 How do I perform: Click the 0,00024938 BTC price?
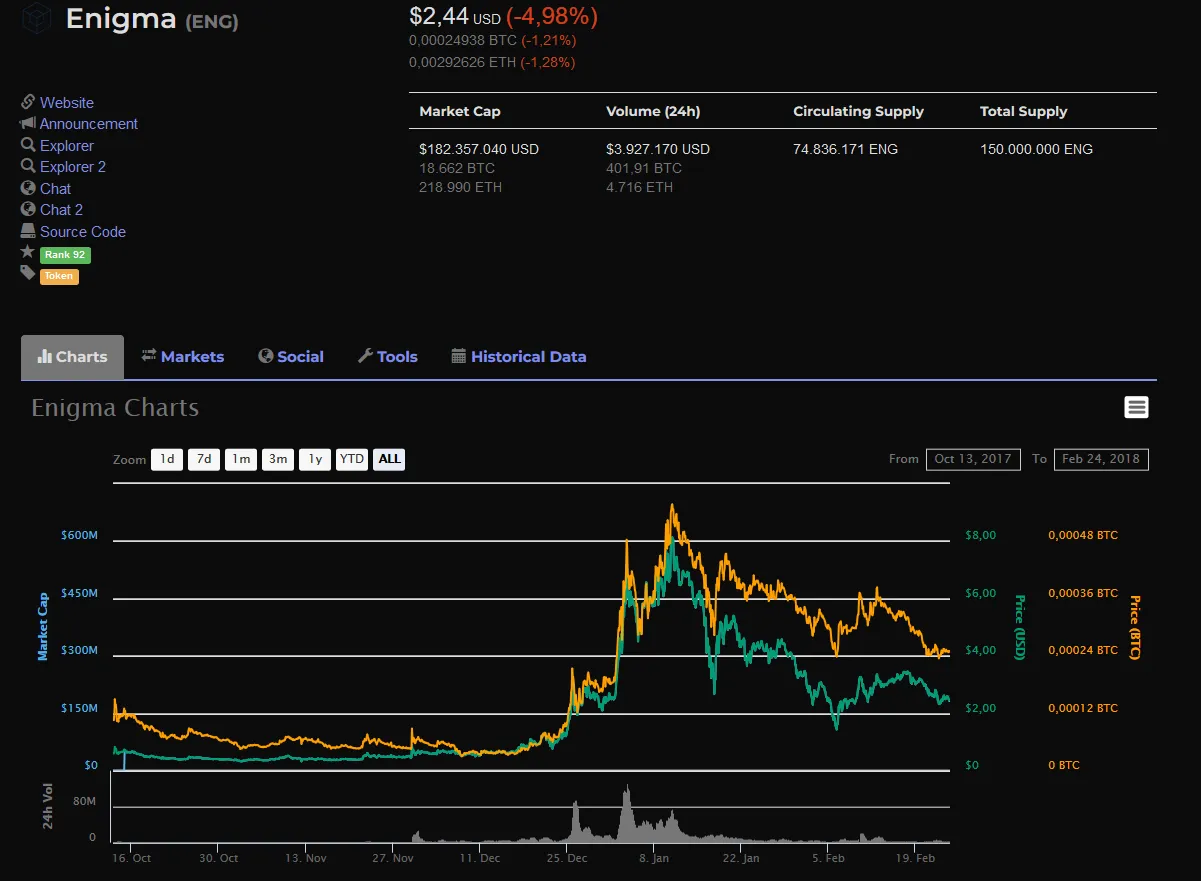point(463,41)
